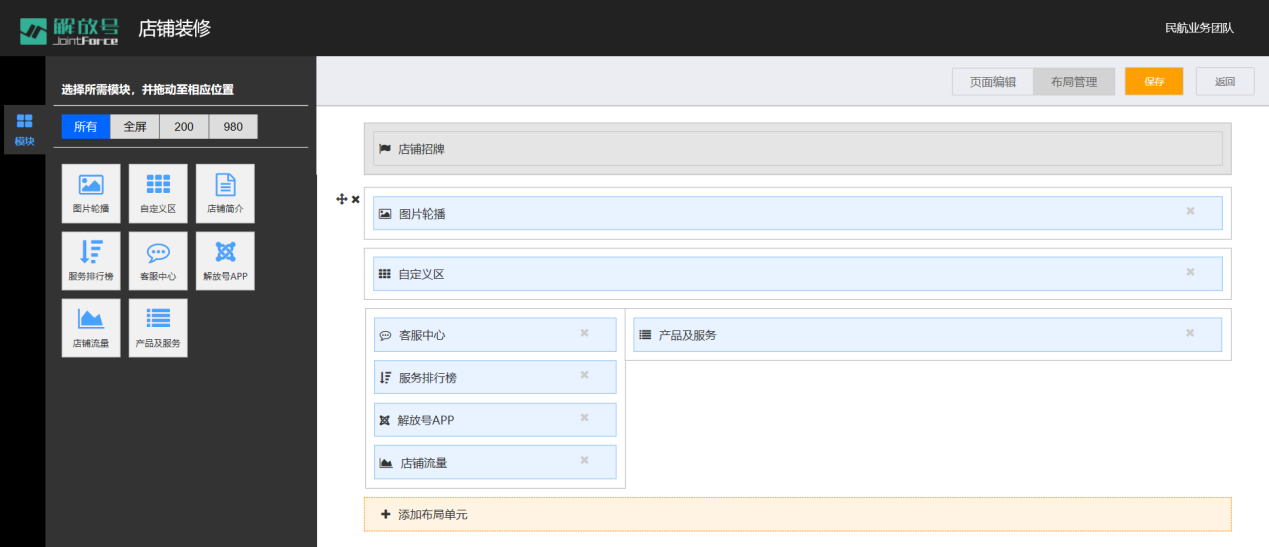Image resolution: width=1269 pixels, height=547 pixels.
Task: Select the 店铺简介 module icon
Action: click(225, 193)
